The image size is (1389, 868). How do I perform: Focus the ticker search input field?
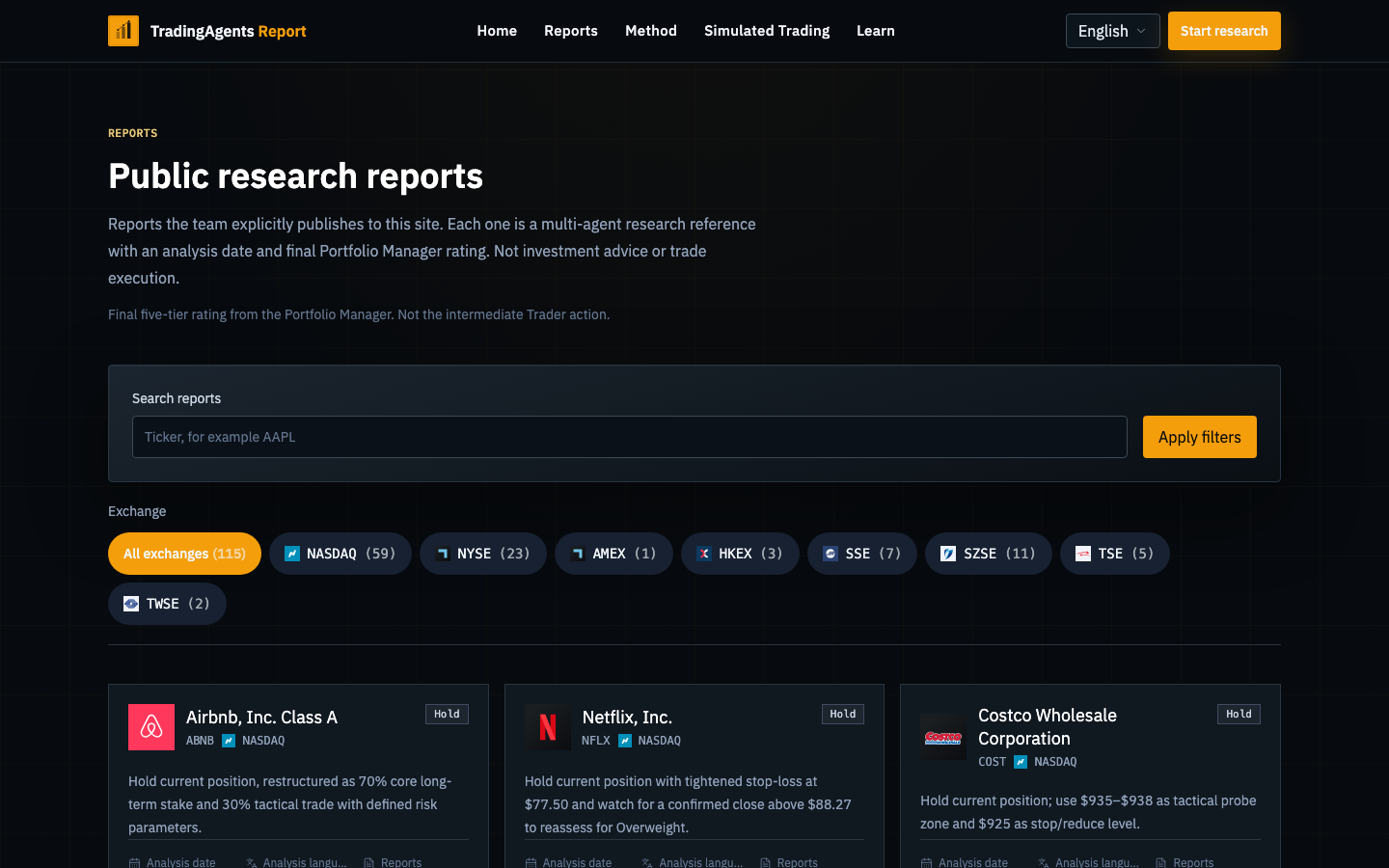coord(630,437)
